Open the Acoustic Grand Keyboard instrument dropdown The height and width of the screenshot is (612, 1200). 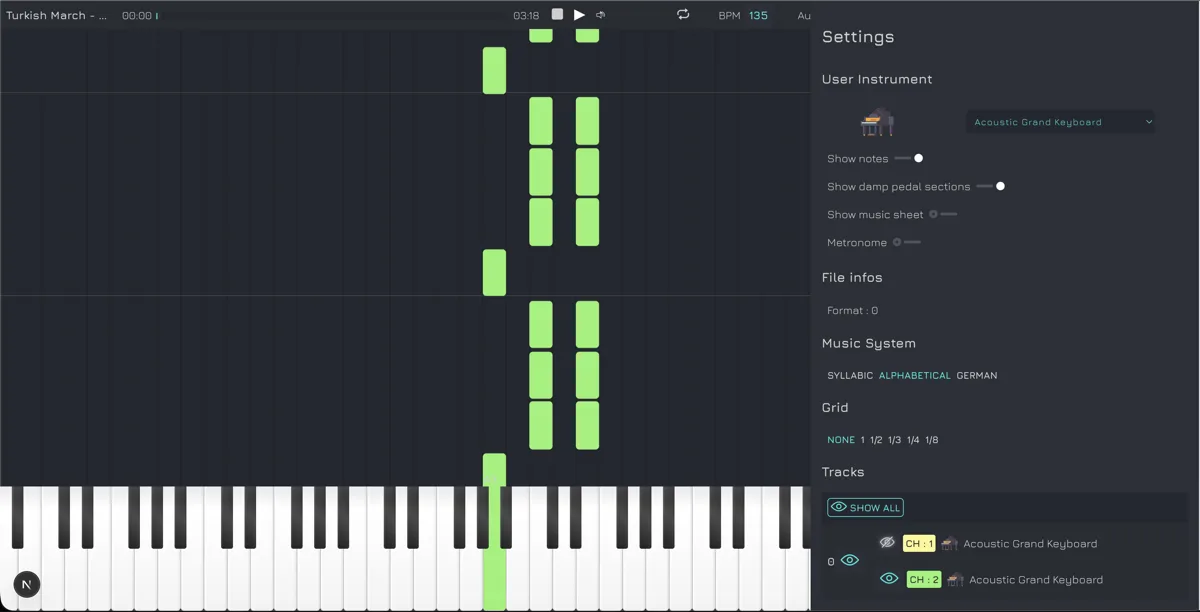(x=1061, y=122)
